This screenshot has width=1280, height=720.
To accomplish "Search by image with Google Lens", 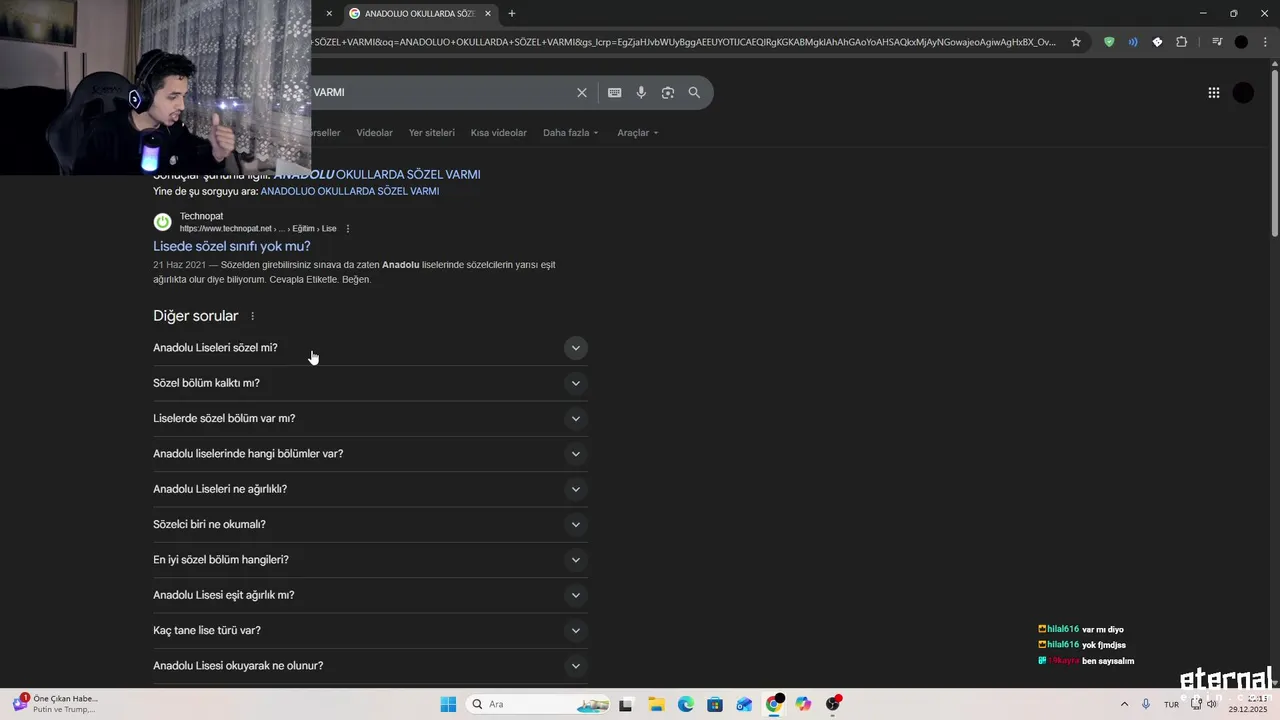I will pos(667,92).
